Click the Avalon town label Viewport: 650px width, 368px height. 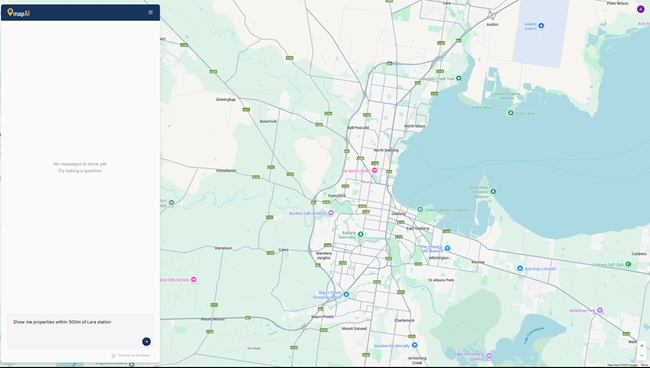click(x=492, y=24)
